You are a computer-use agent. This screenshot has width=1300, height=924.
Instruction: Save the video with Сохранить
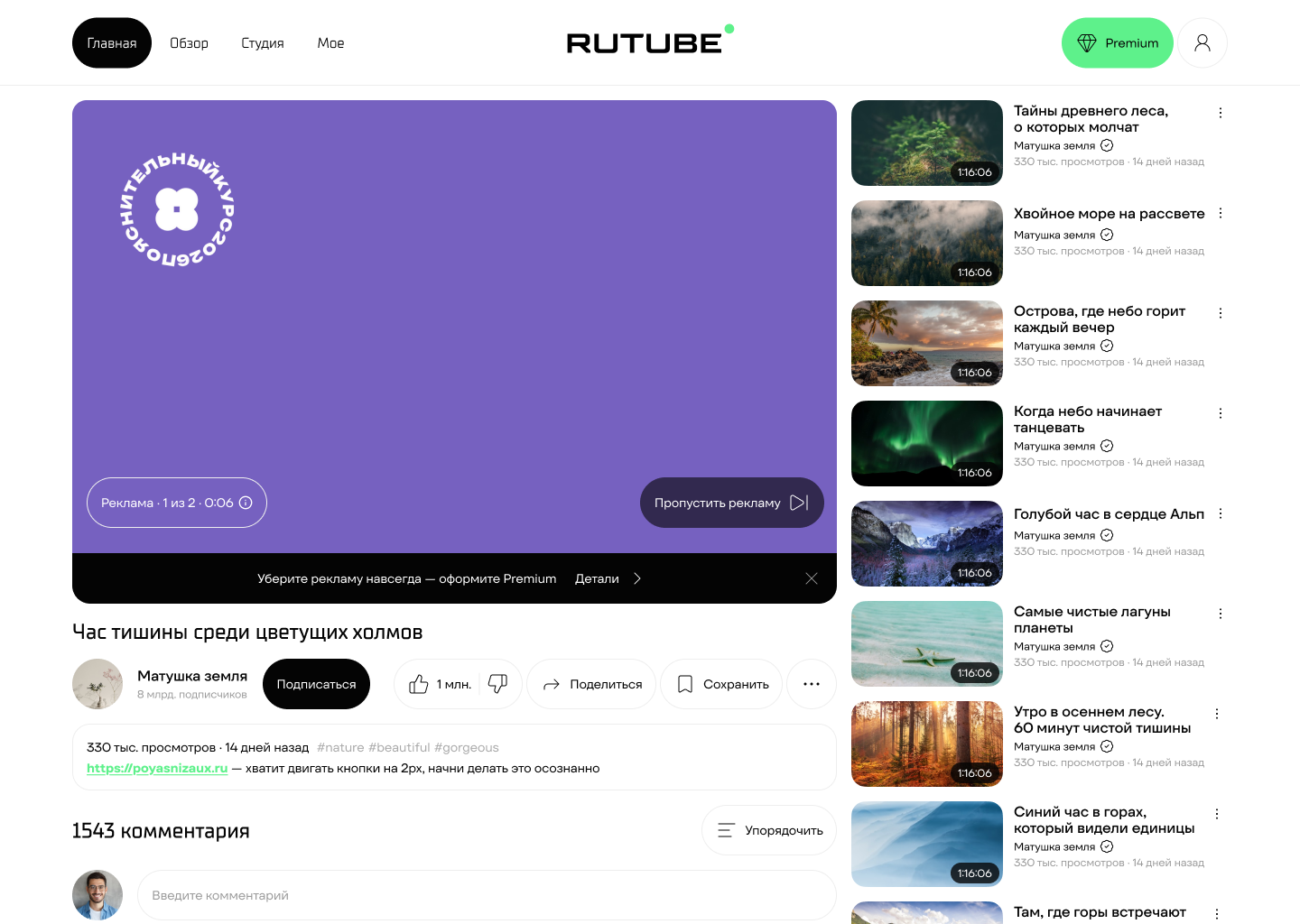722,684
